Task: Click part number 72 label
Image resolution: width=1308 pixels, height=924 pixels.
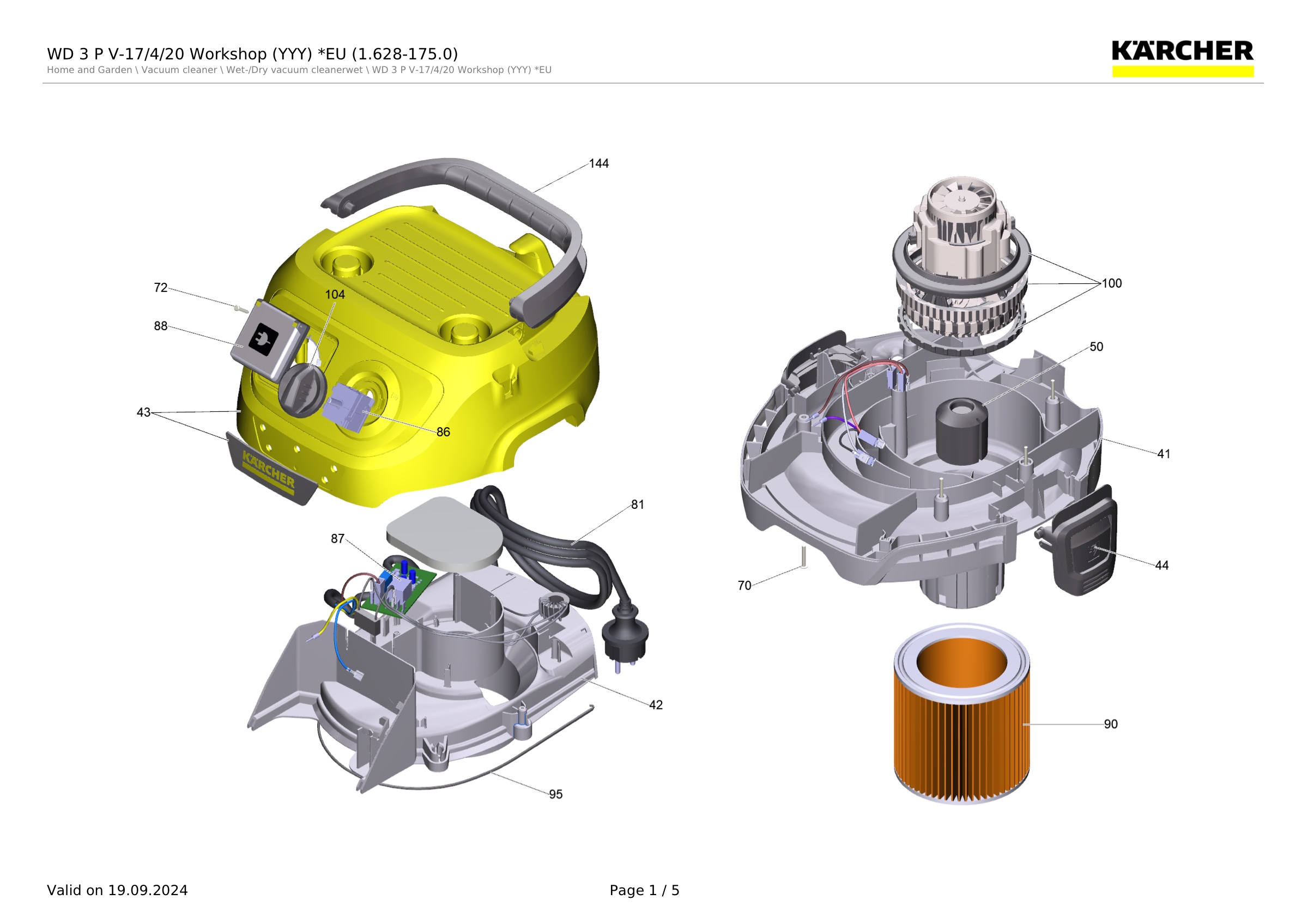Action: coord(161,288)
